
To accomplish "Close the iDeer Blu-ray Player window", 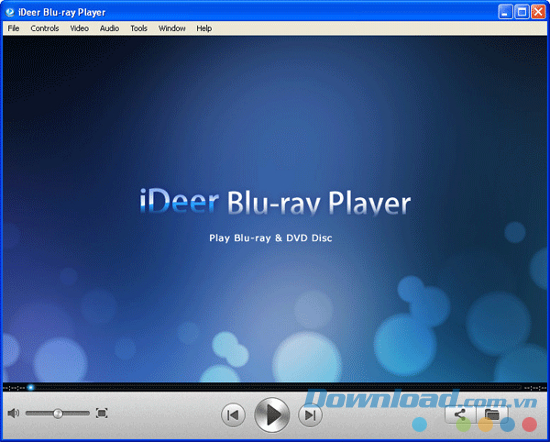I will pyautogui.click(x=538, y=12).
